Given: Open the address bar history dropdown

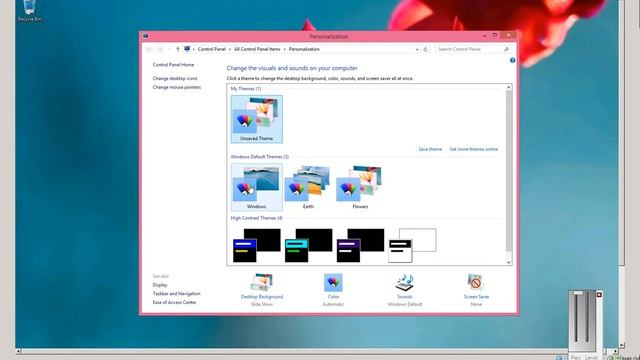Looking at the screenshot, I should click(417, 49).
